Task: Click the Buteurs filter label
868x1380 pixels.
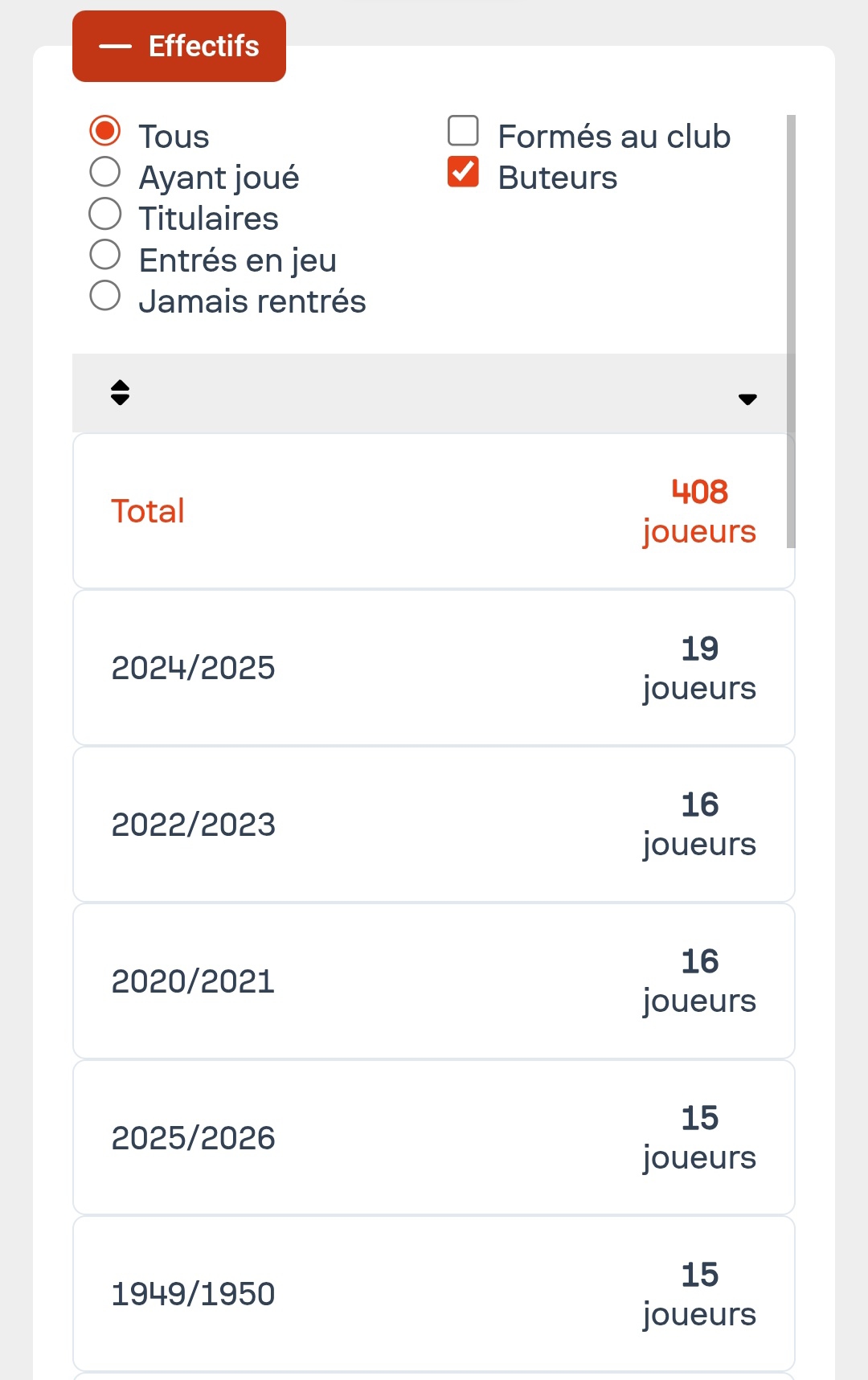Action: (x=557, y=178)
